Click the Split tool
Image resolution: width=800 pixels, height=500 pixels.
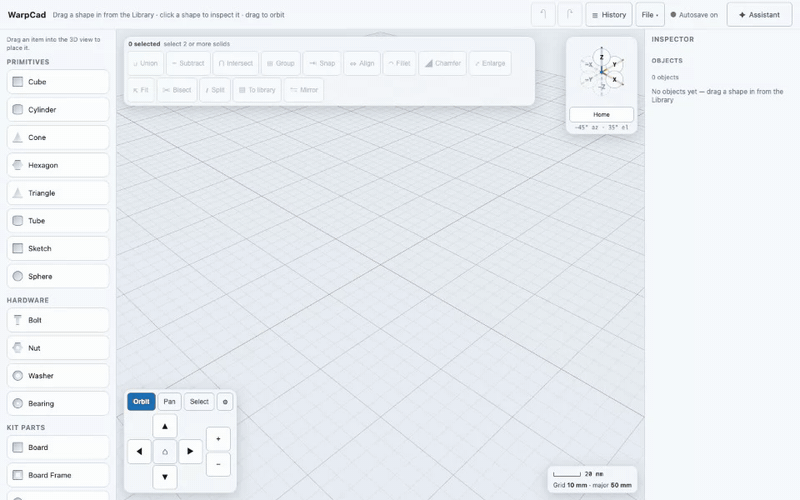click(x=215, y=90)
